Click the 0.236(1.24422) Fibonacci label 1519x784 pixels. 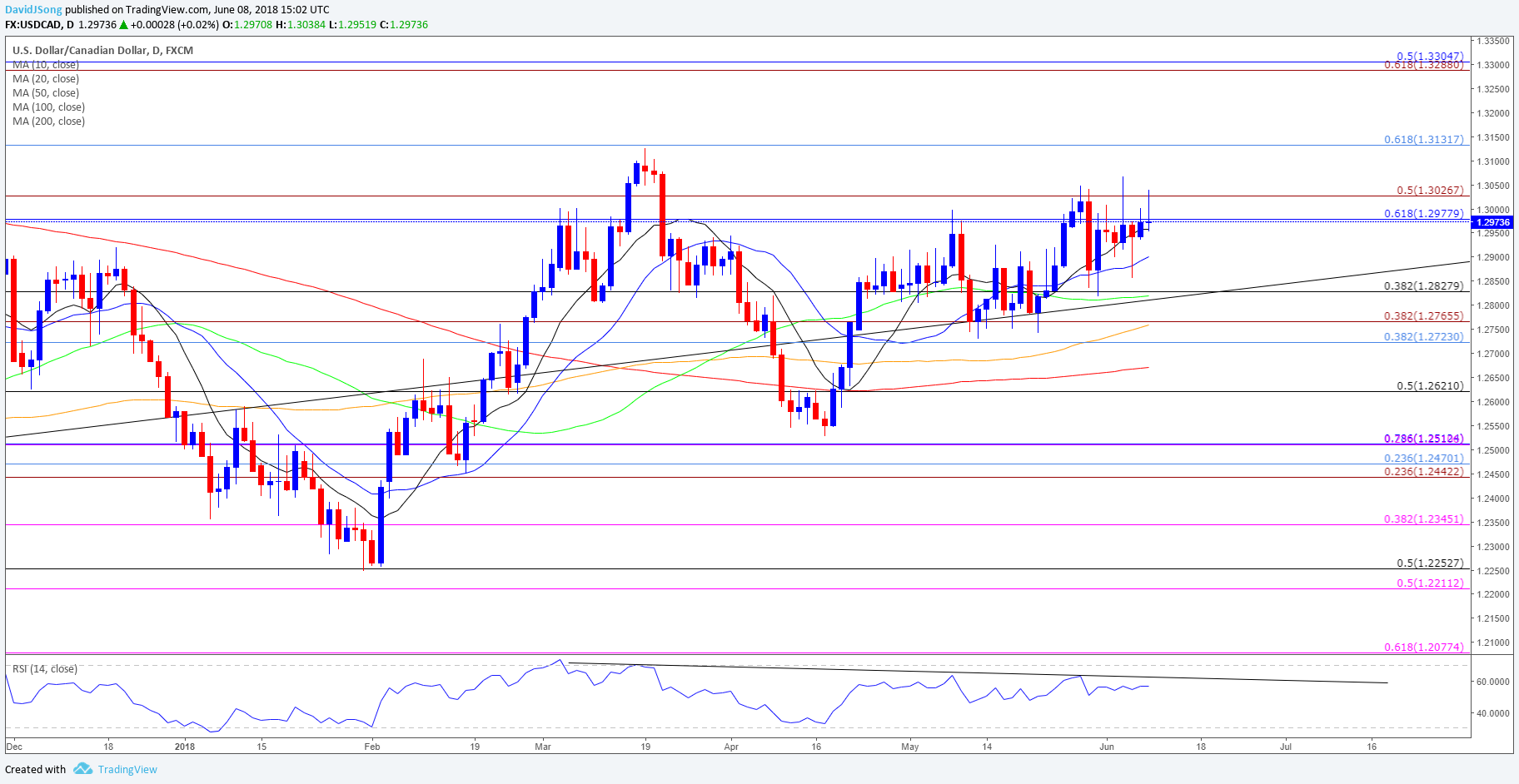click(x=1424, y=472)
